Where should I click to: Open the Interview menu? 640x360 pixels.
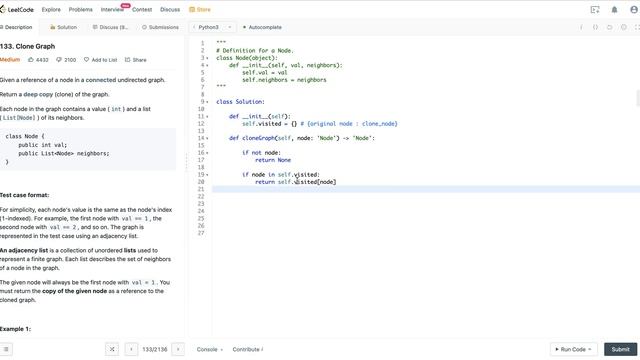(x=112, y=9)
